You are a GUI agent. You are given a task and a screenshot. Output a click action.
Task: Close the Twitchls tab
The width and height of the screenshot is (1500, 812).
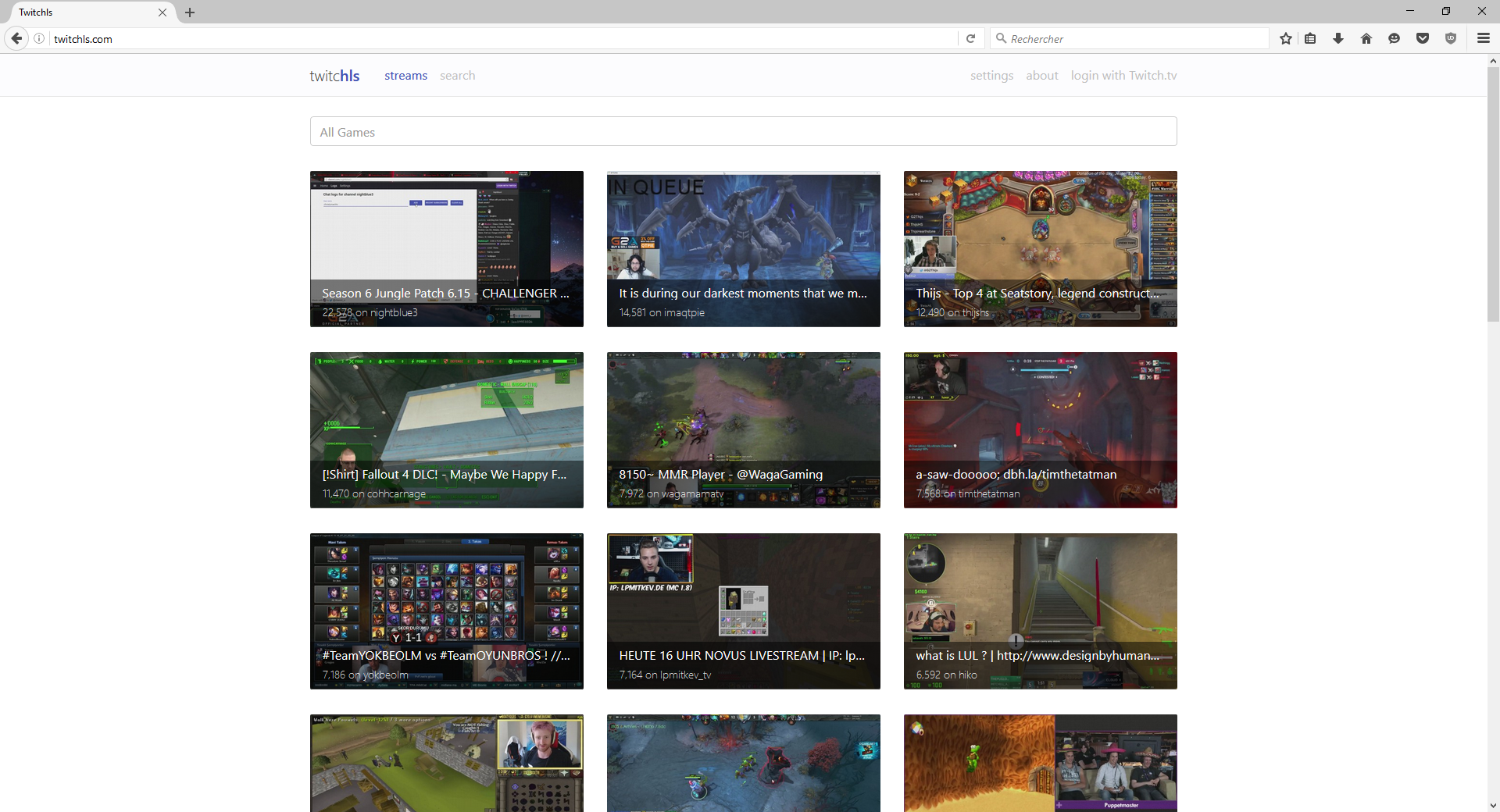pos(162,12)
